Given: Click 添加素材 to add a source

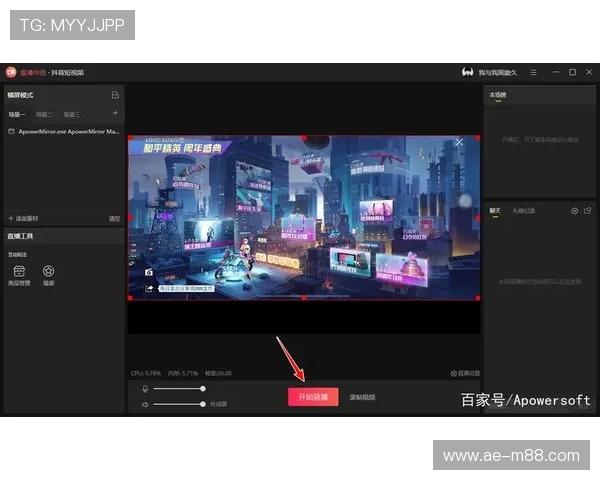Looking at the screenshot, I should pos(23,219).
